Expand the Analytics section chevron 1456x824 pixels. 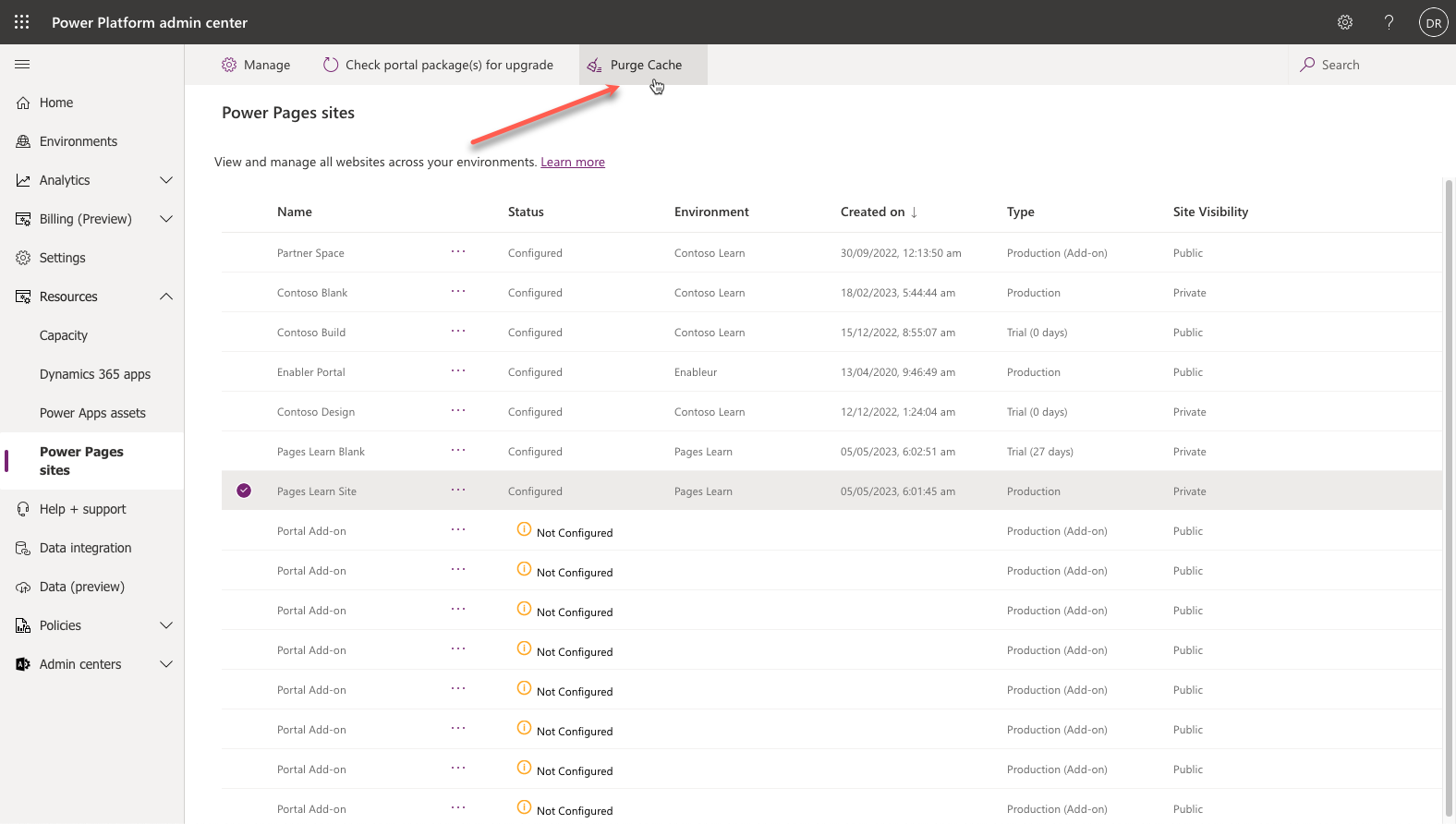click(166, 180)
